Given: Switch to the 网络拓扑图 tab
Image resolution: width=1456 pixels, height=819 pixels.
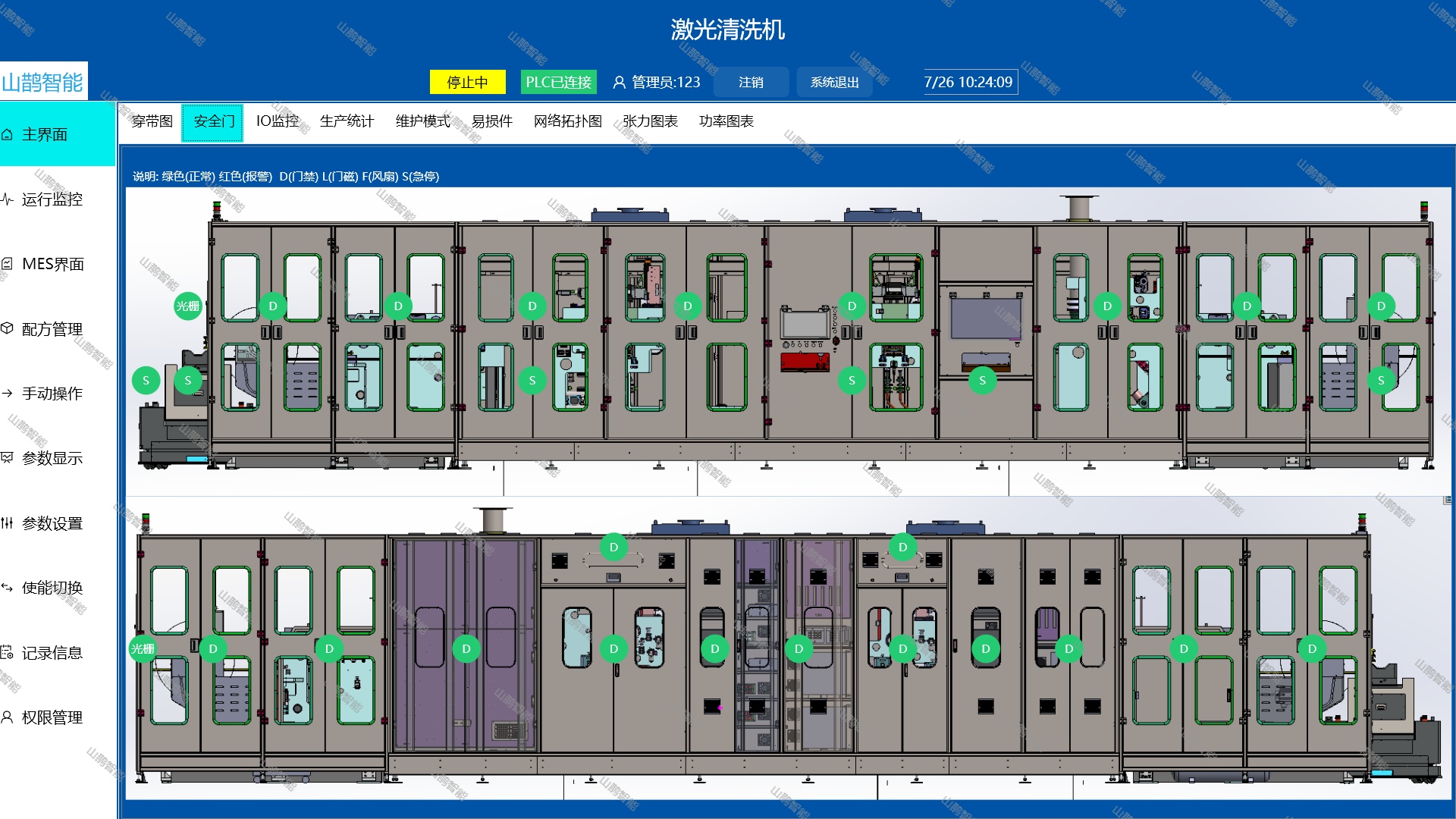Looking at the screenshot, I should (567, 121).
